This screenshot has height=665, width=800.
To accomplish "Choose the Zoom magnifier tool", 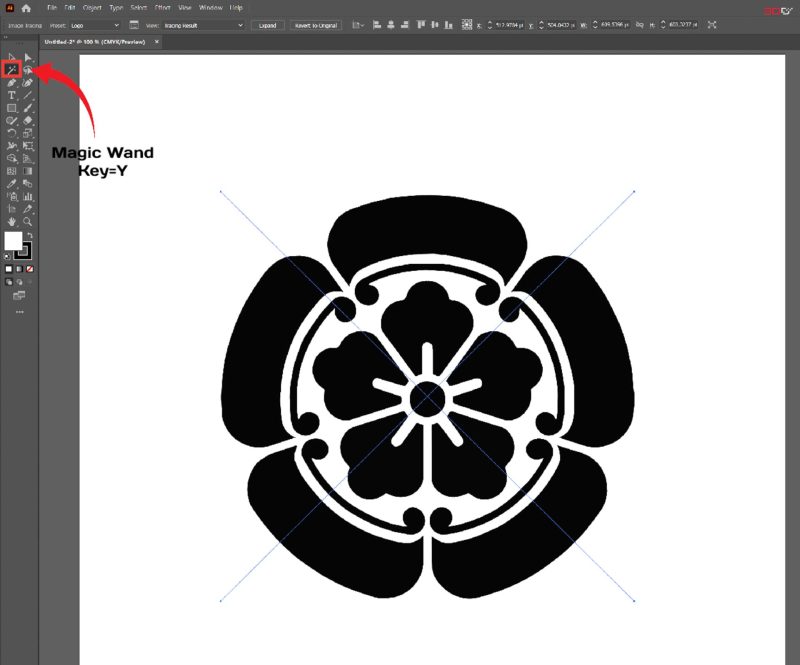I will [x=28, y=221].
